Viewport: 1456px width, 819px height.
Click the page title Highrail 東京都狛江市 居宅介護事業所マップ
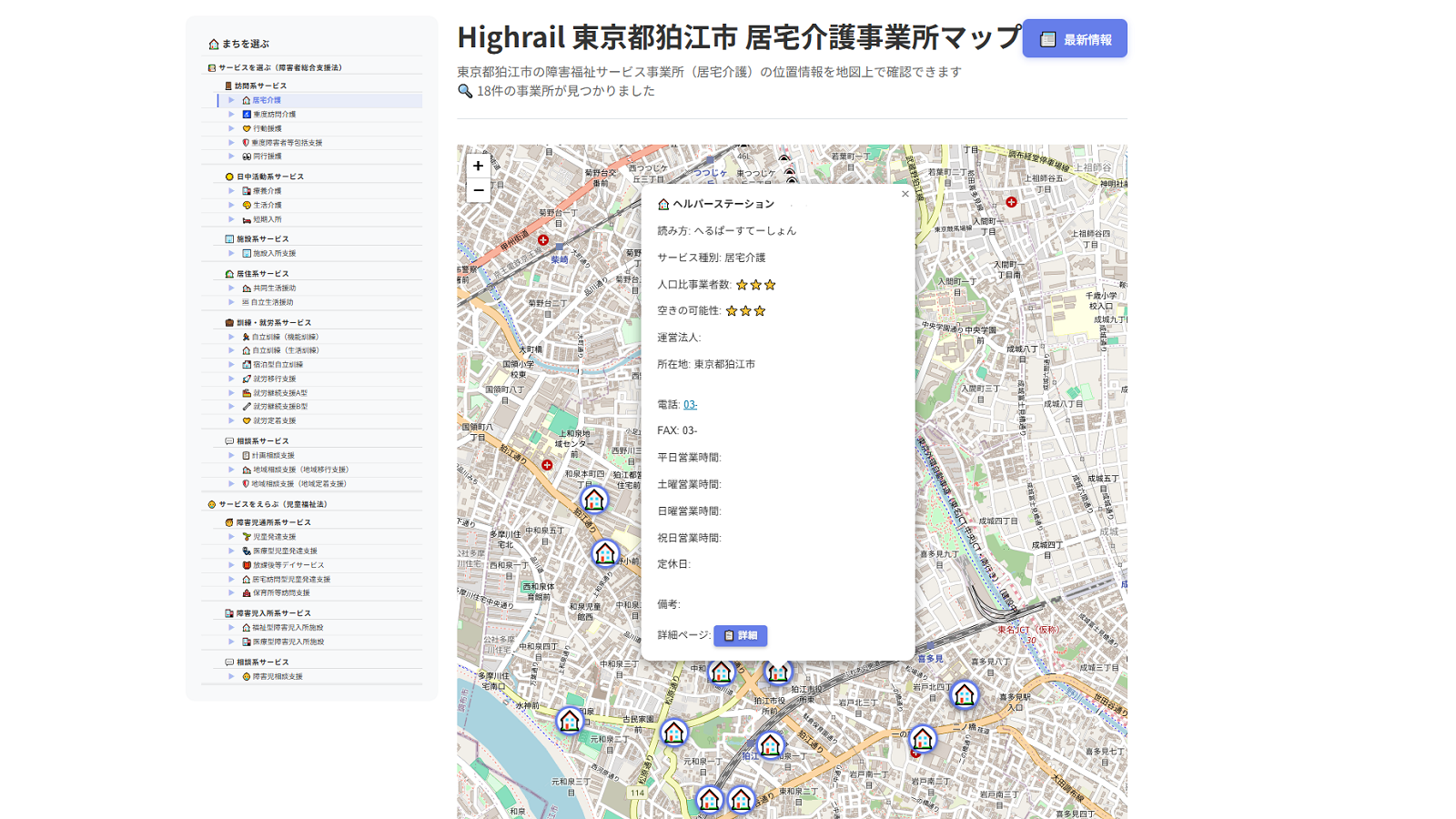coord(740,37)
